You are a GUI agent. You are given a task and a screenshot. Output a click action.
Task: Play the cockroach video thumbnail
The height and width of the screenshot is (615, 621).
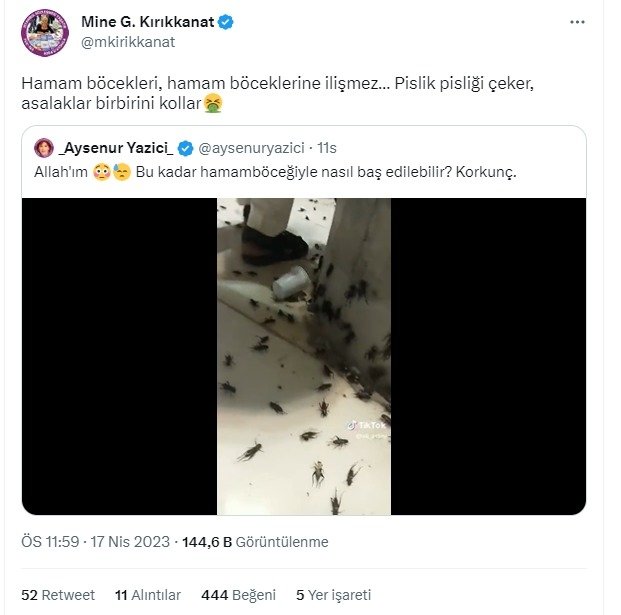[x=304, y=355]
